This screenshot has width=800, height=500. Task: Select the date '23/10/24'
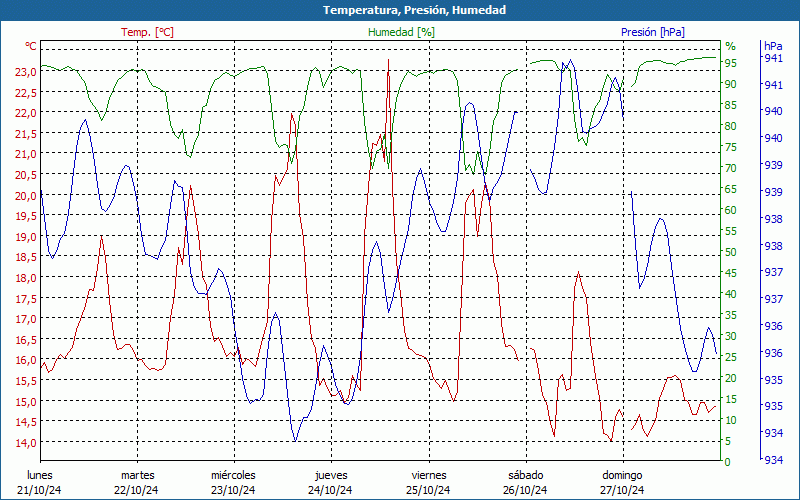(x=233, y=490)
